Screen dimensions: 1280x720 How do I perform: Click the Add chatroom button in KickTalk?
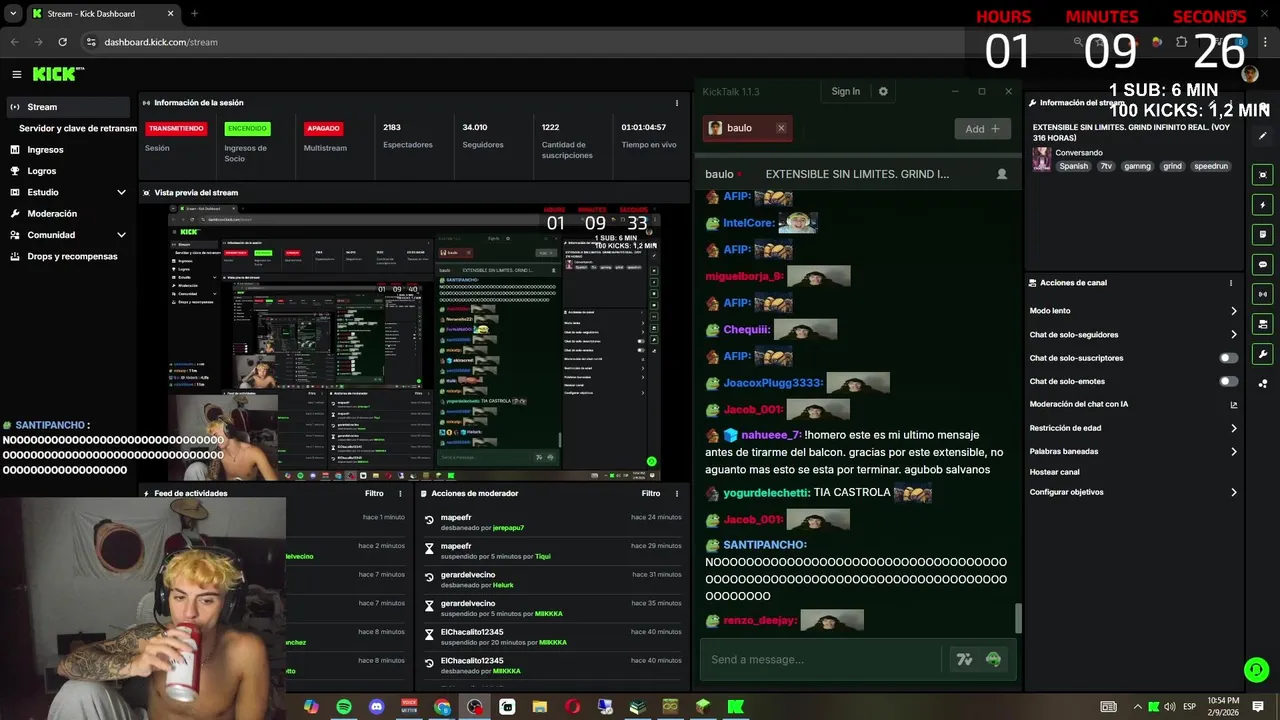982,129
